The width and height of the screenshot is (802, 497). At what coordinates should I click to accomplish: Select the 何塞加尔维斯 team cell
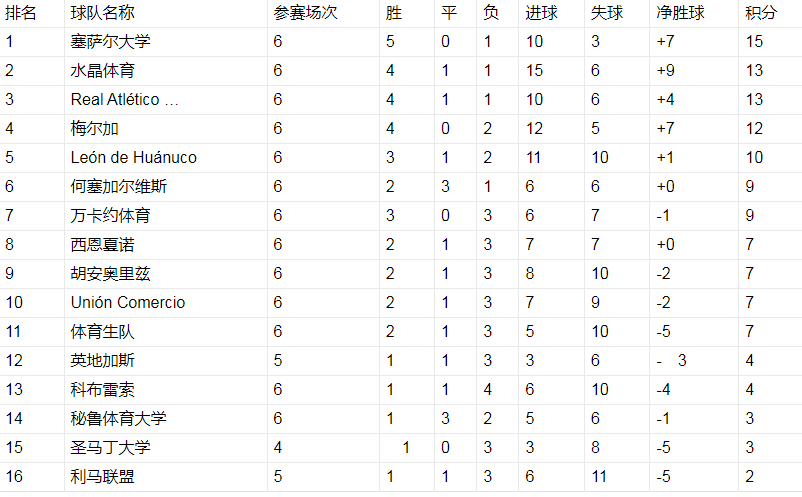tap(119, 187)
